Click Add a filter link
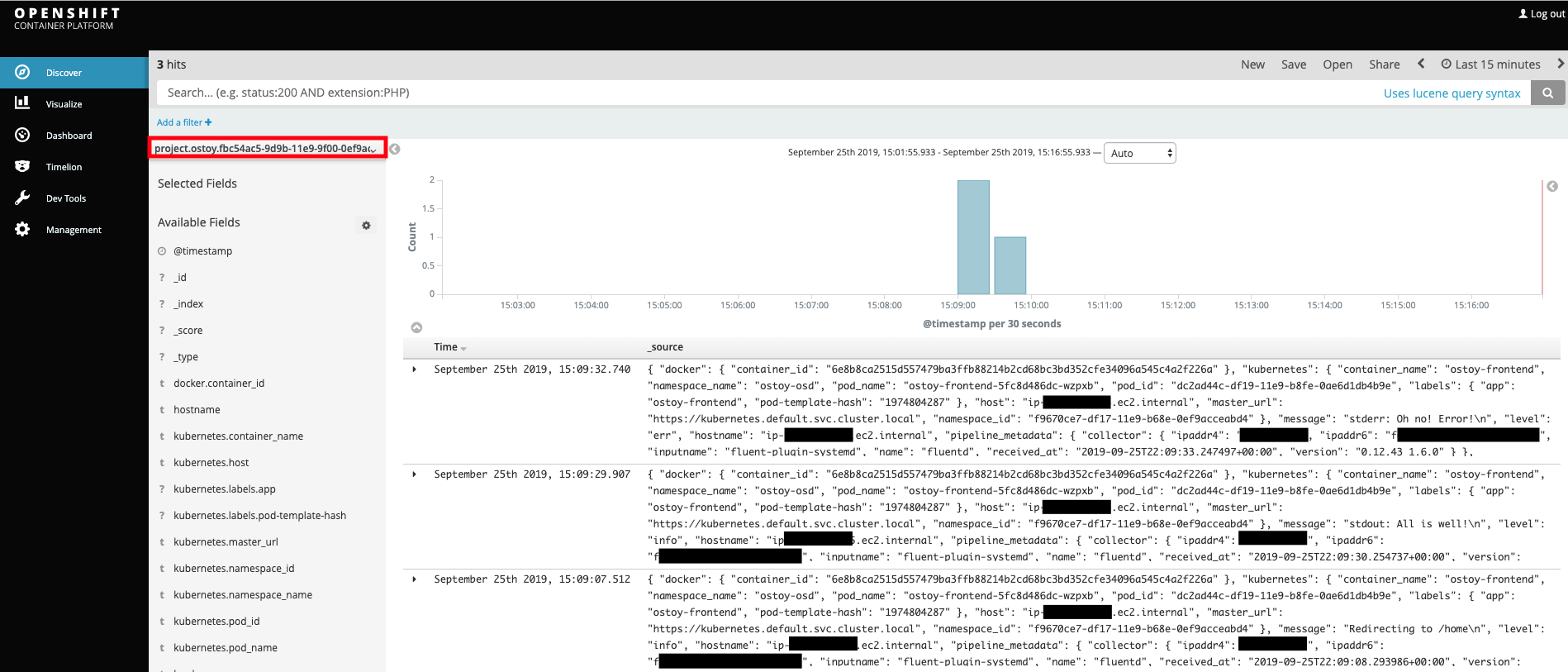 [x=184, y=122]
